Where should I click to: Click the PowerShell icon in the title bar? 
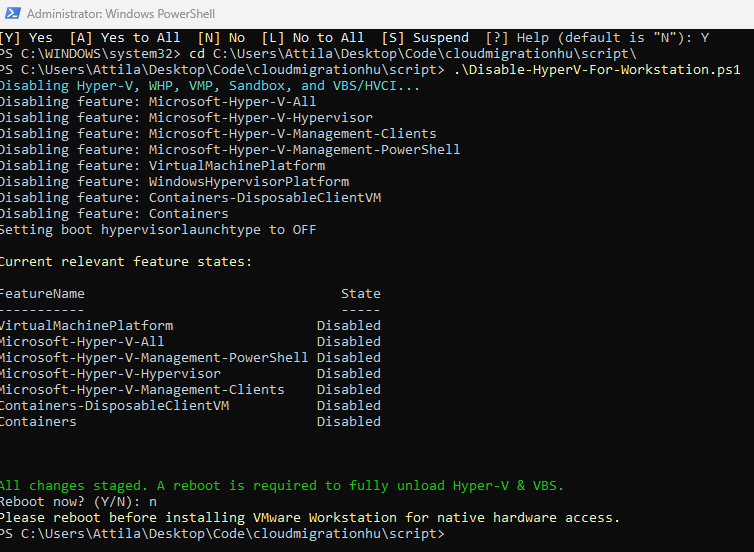(x=12, y=14)
